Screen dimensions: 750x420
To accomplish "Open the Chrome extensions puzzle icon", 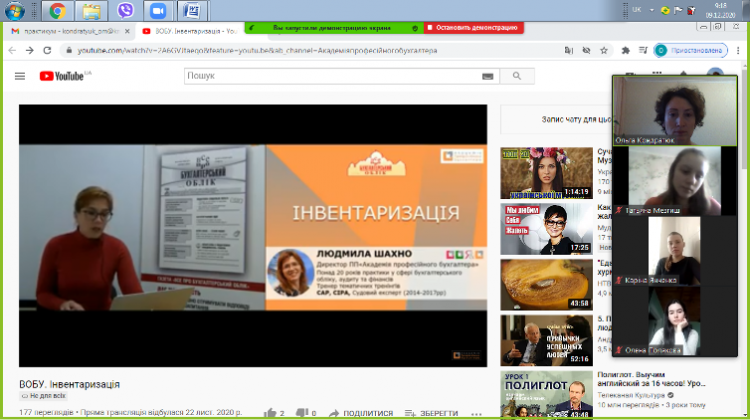I will click(x=626, y=50).
